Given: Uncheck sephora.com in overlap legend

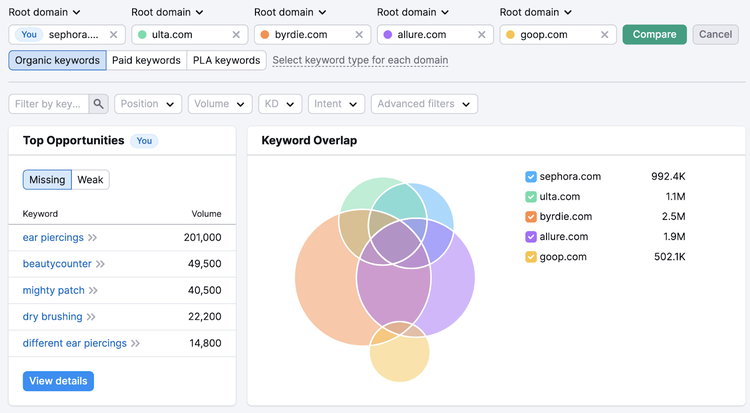Looking at the screenshot, I should tap(531, 177).
